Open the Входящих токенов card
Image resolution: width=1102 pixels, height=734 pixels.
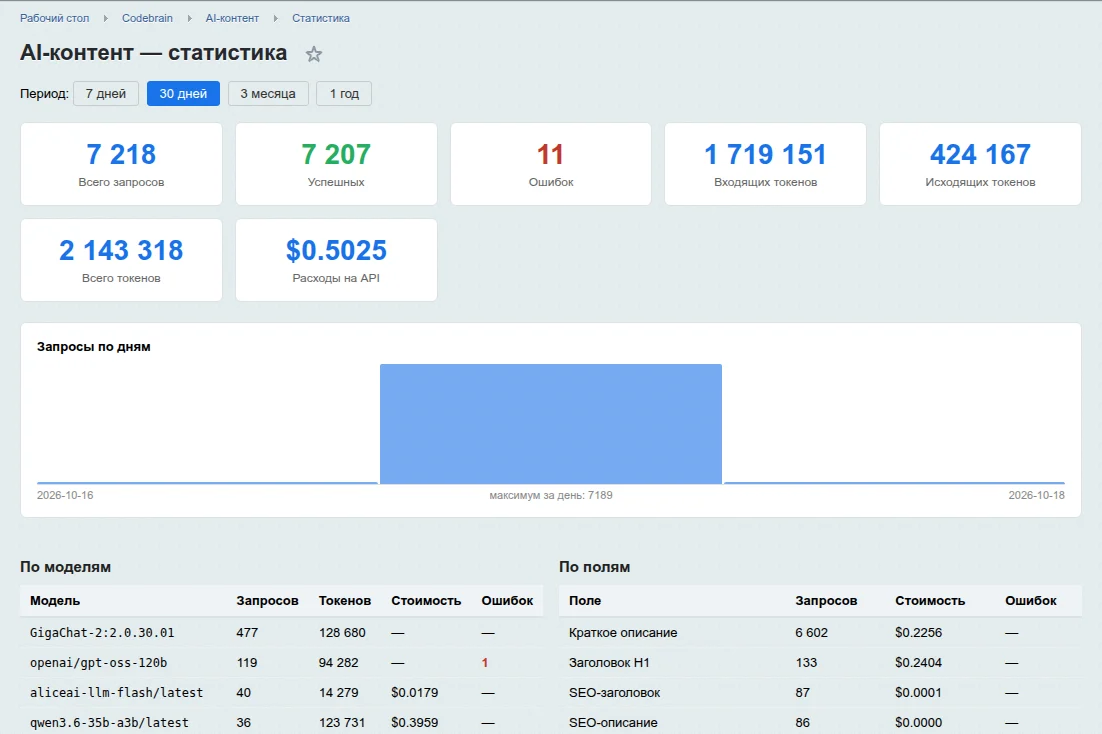point(765,165)
